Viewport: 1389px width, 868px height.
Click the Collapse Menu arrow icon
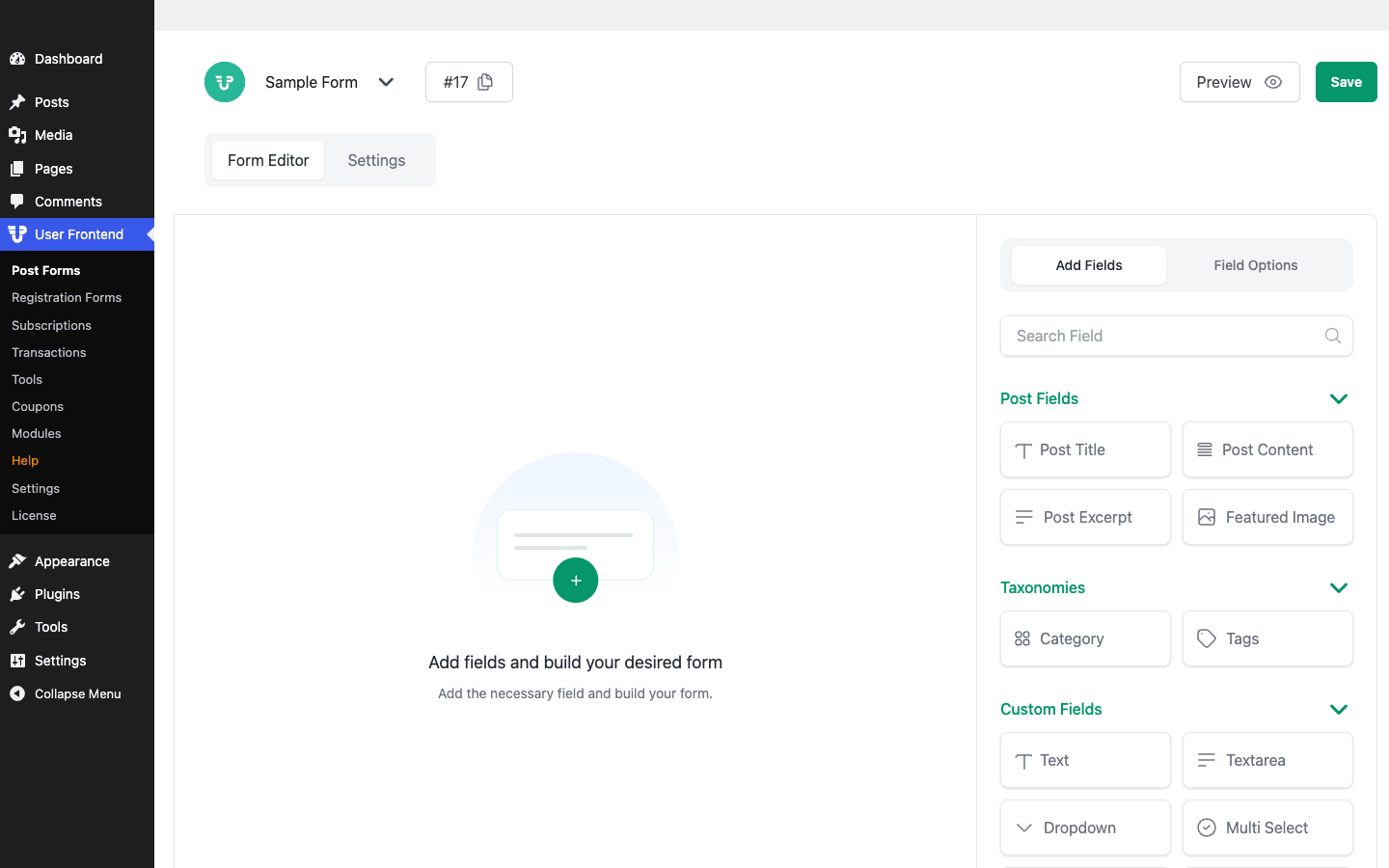coord(17,693)
